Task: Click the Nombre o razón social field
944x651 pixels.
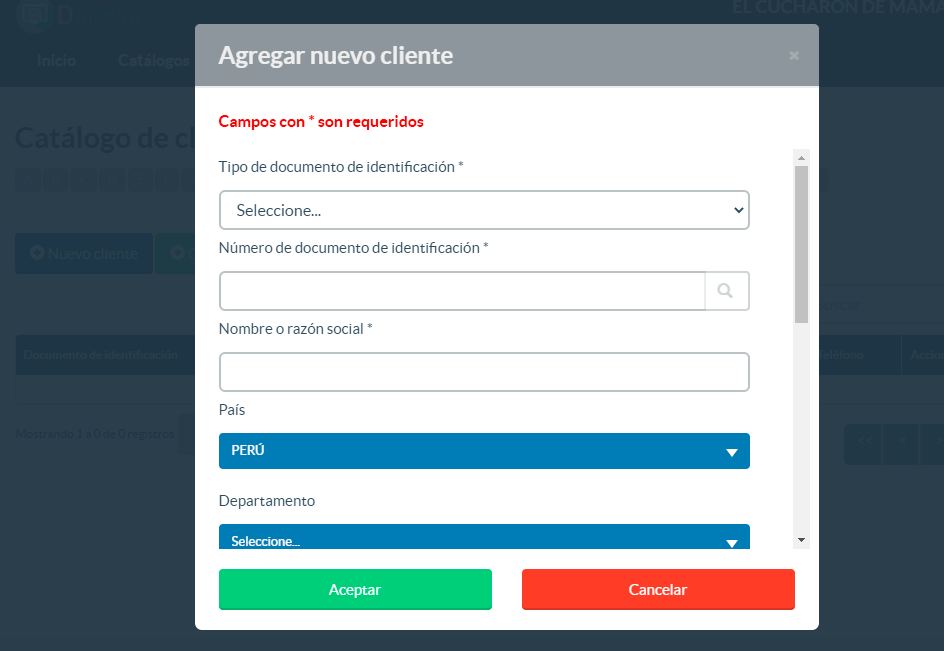Action: [x=484, y=372]
